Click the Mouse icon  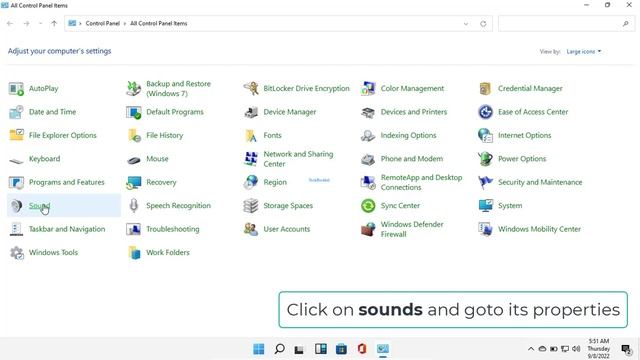point(133,160)
